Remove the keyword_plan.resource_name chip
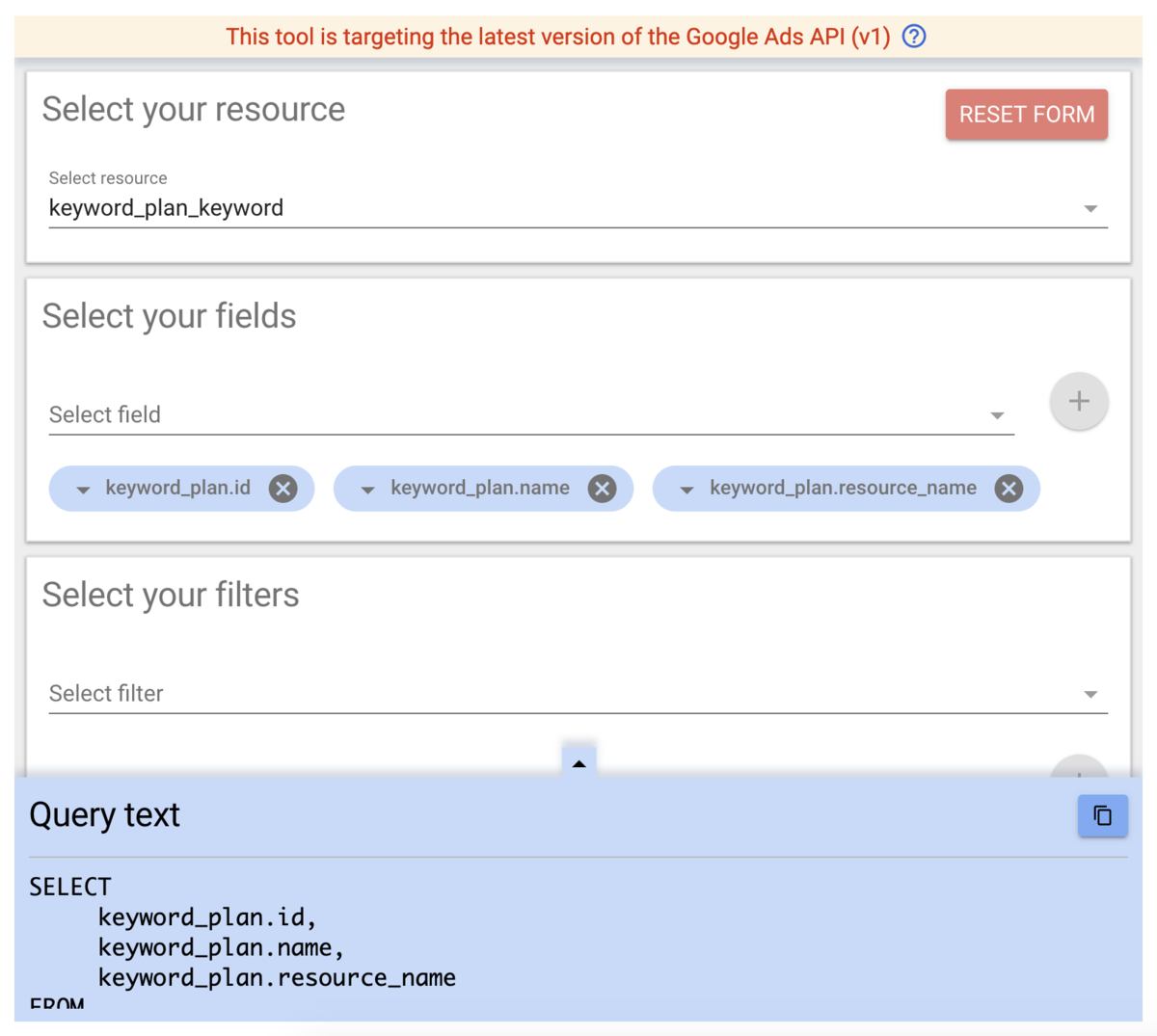 click(1009, 489)
